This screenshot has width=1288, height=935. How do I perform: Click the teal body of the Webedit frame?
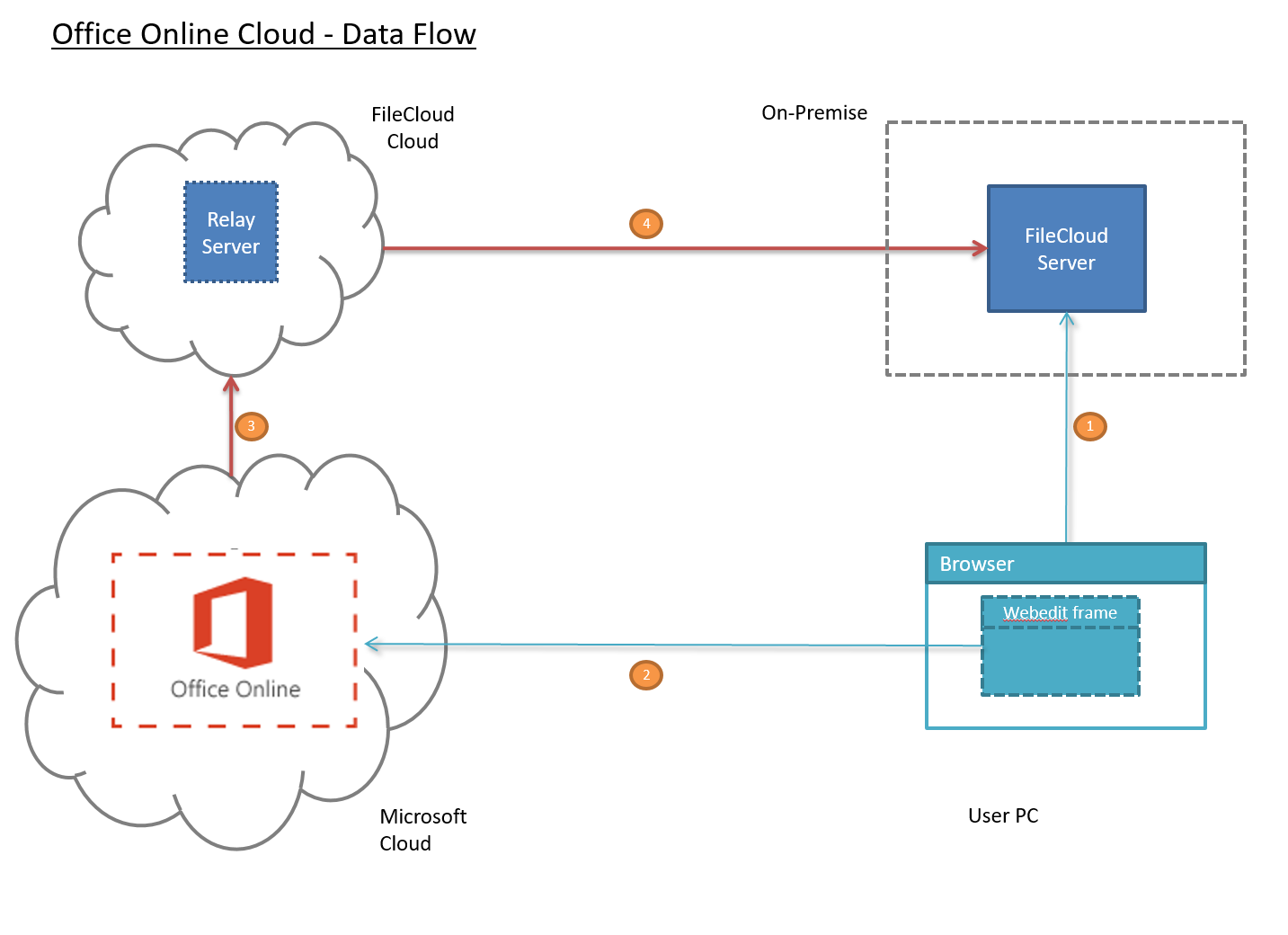point(1060,662)
